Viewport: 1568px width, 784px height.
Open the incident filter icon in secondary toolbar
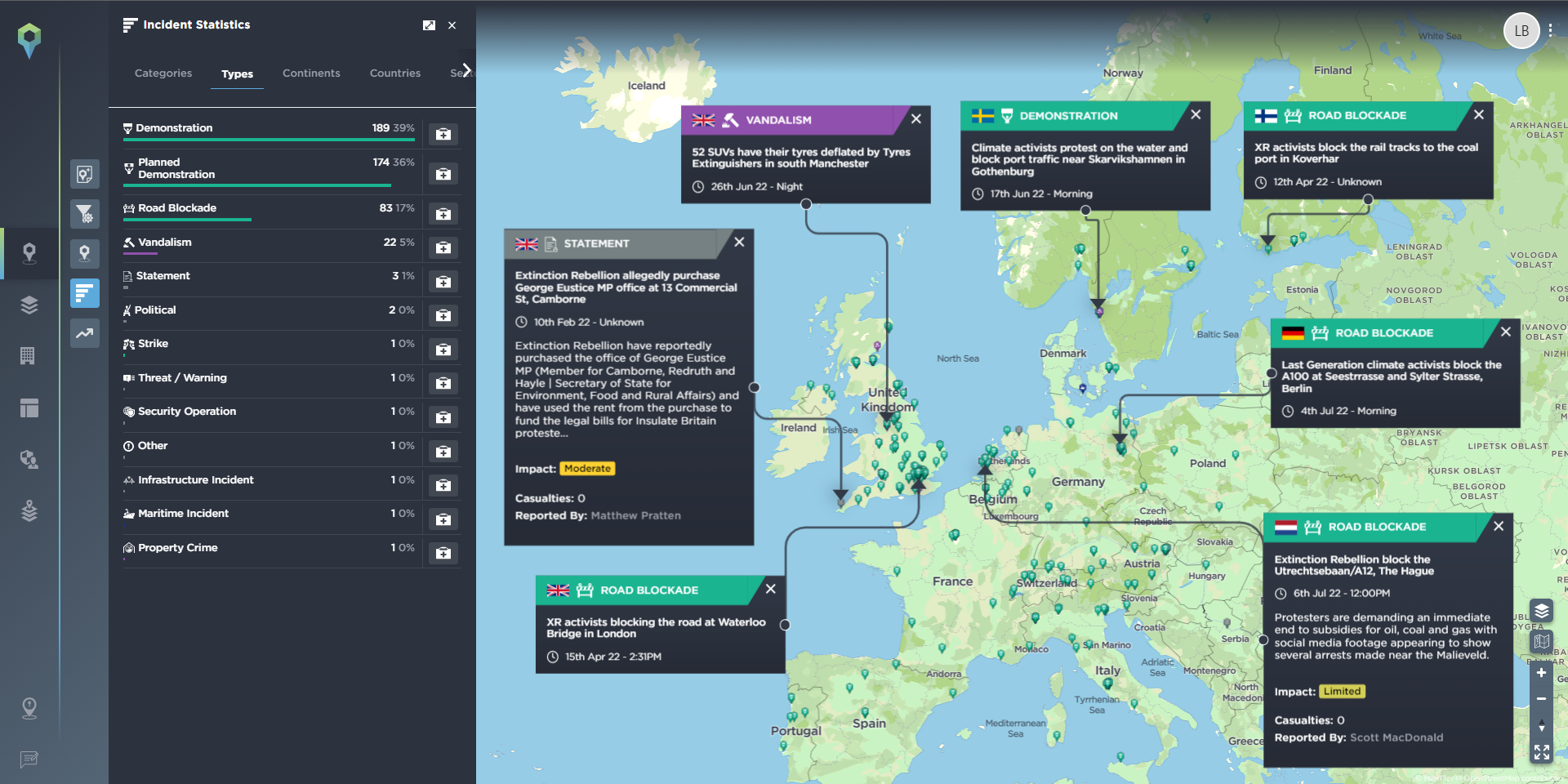85,214
